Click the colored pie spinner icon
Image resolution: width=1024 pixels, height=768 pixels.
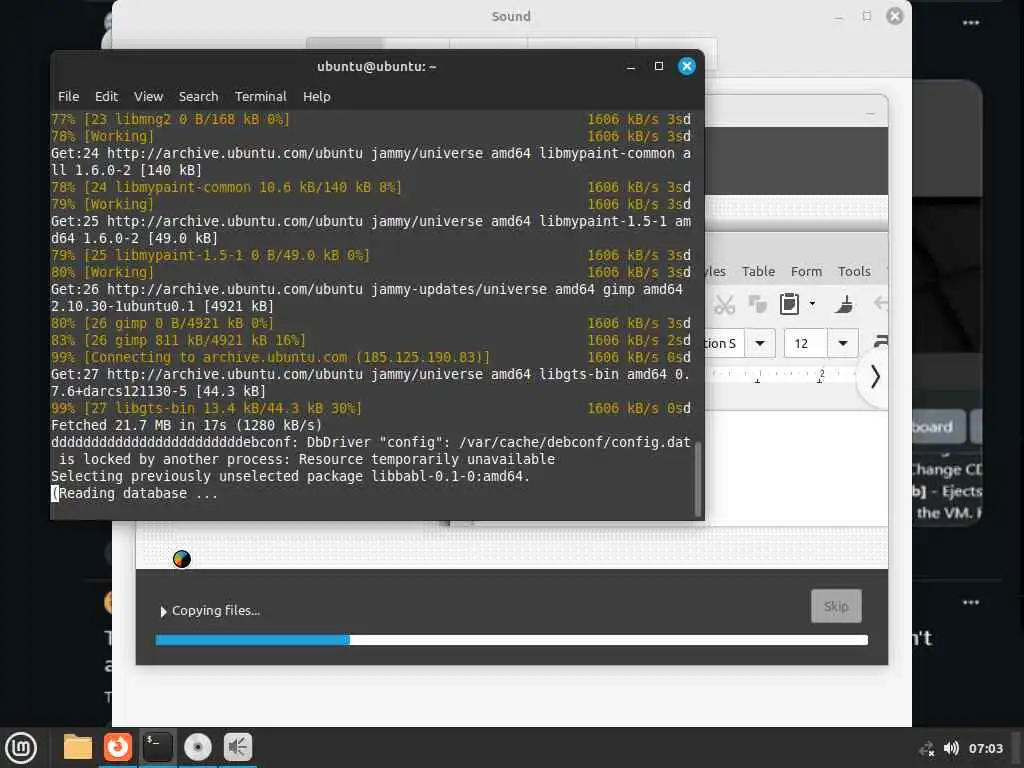pyautogui.click(x=182, y=559)
